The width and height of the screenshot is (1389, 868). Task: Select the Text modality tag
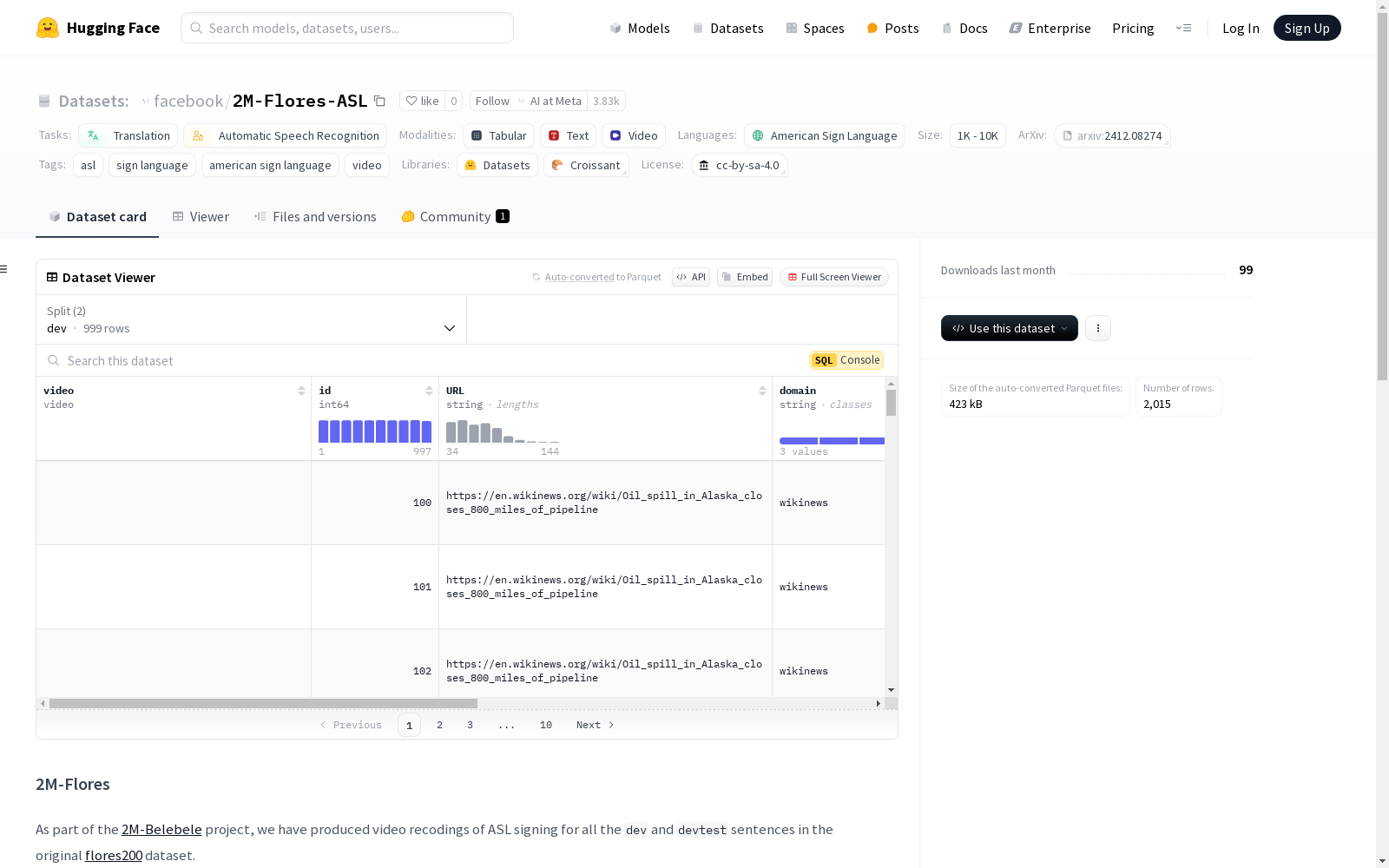click(x=569, y=135)
